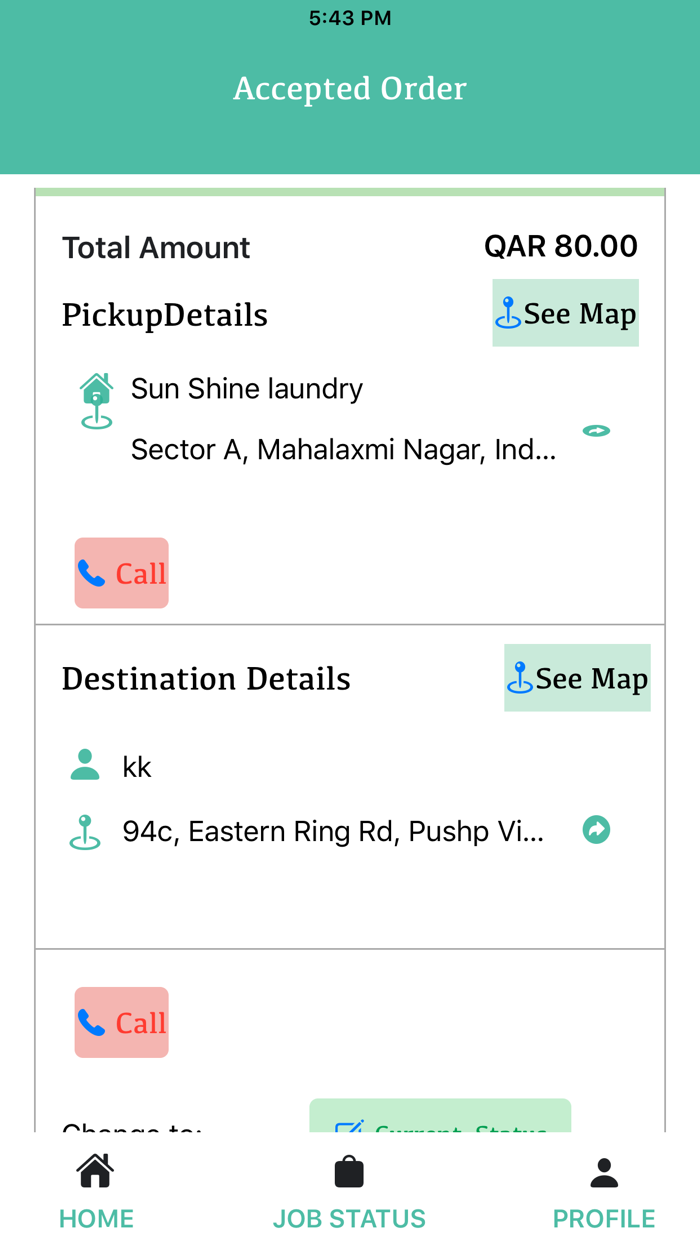The image size is (700, 1244).
Task: Tap the Sector A, Mahalaxmi Nagar address
Action: tap(343, 450)
